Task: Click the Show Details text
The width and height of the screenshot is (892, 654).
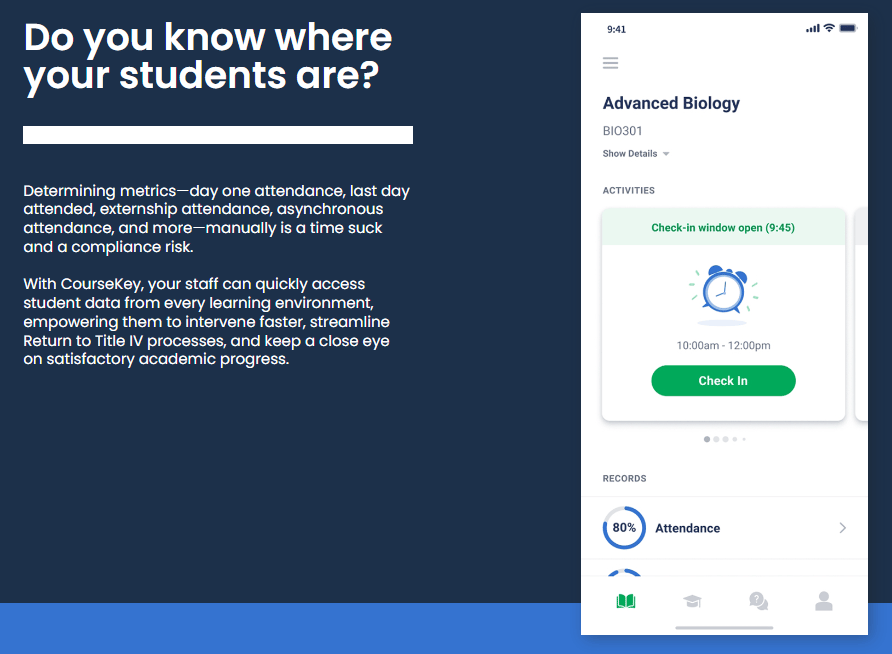Action: tap(630, 154)
